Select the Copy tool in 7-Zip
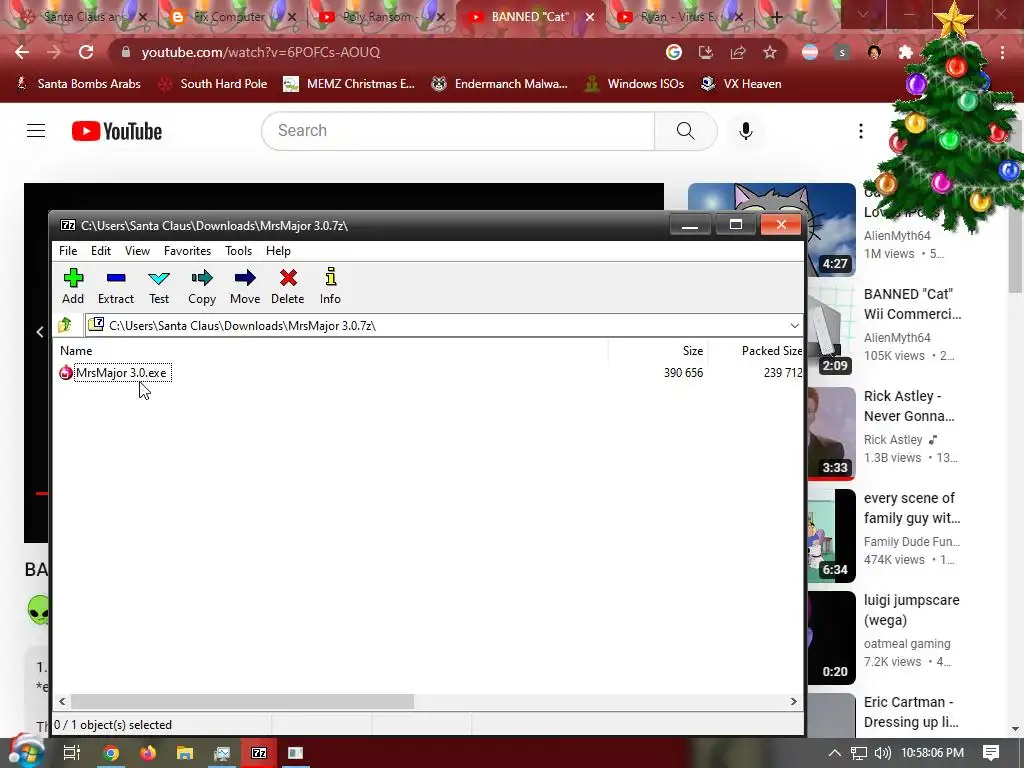The width and height of the screenshot is (1024, 768). point(202,286)
